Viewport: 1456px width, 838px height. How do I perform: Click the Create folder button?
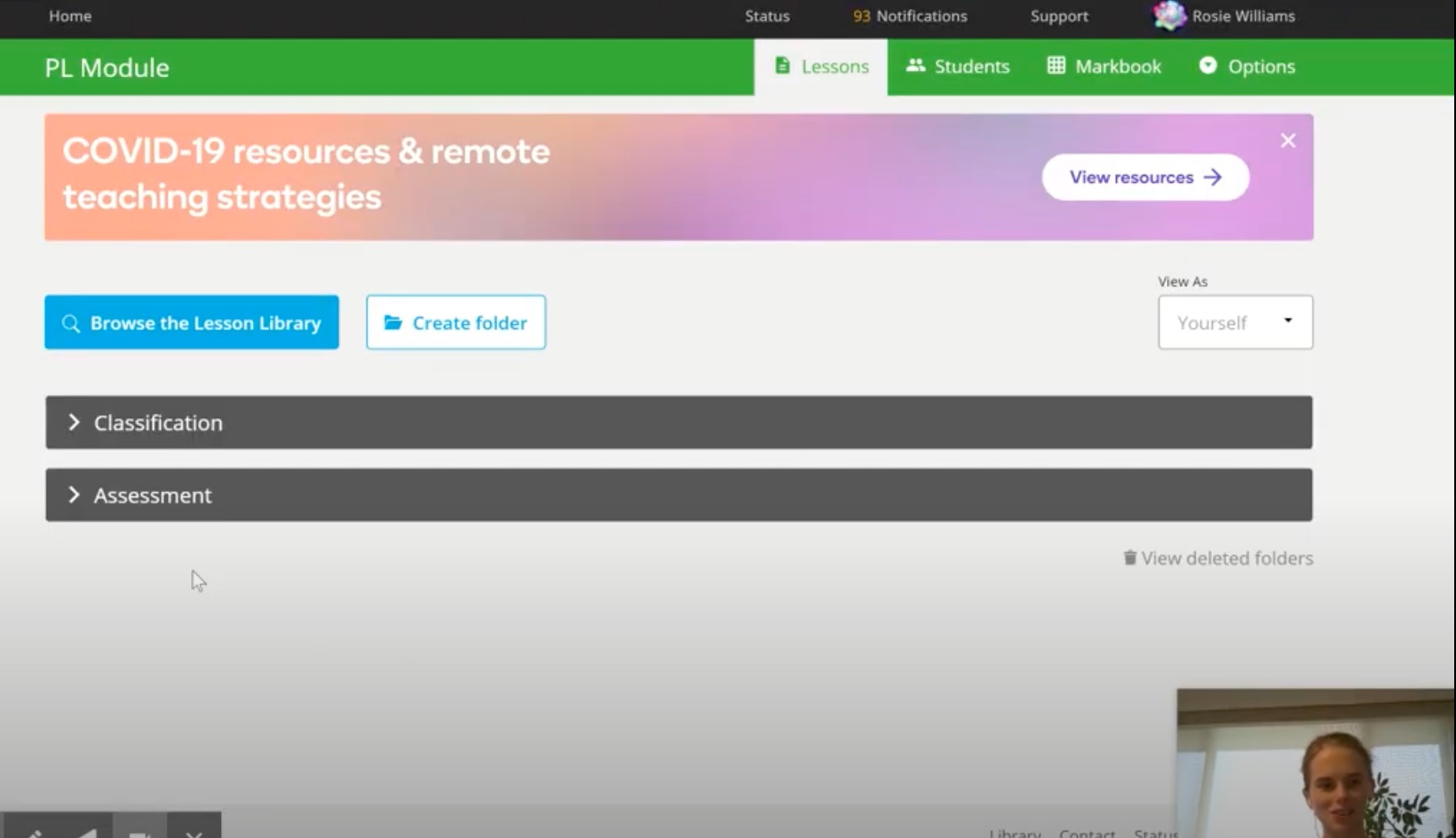455,322
